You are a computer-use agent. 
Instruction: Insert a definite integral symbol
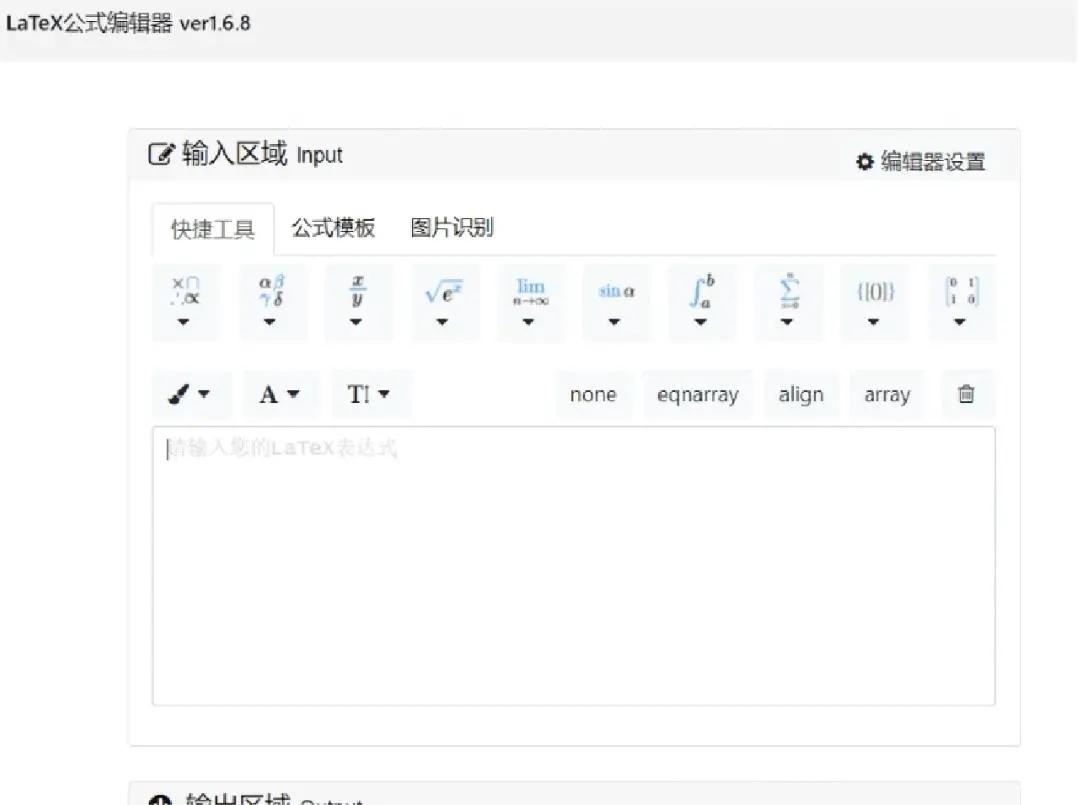[x=703, y=290]
